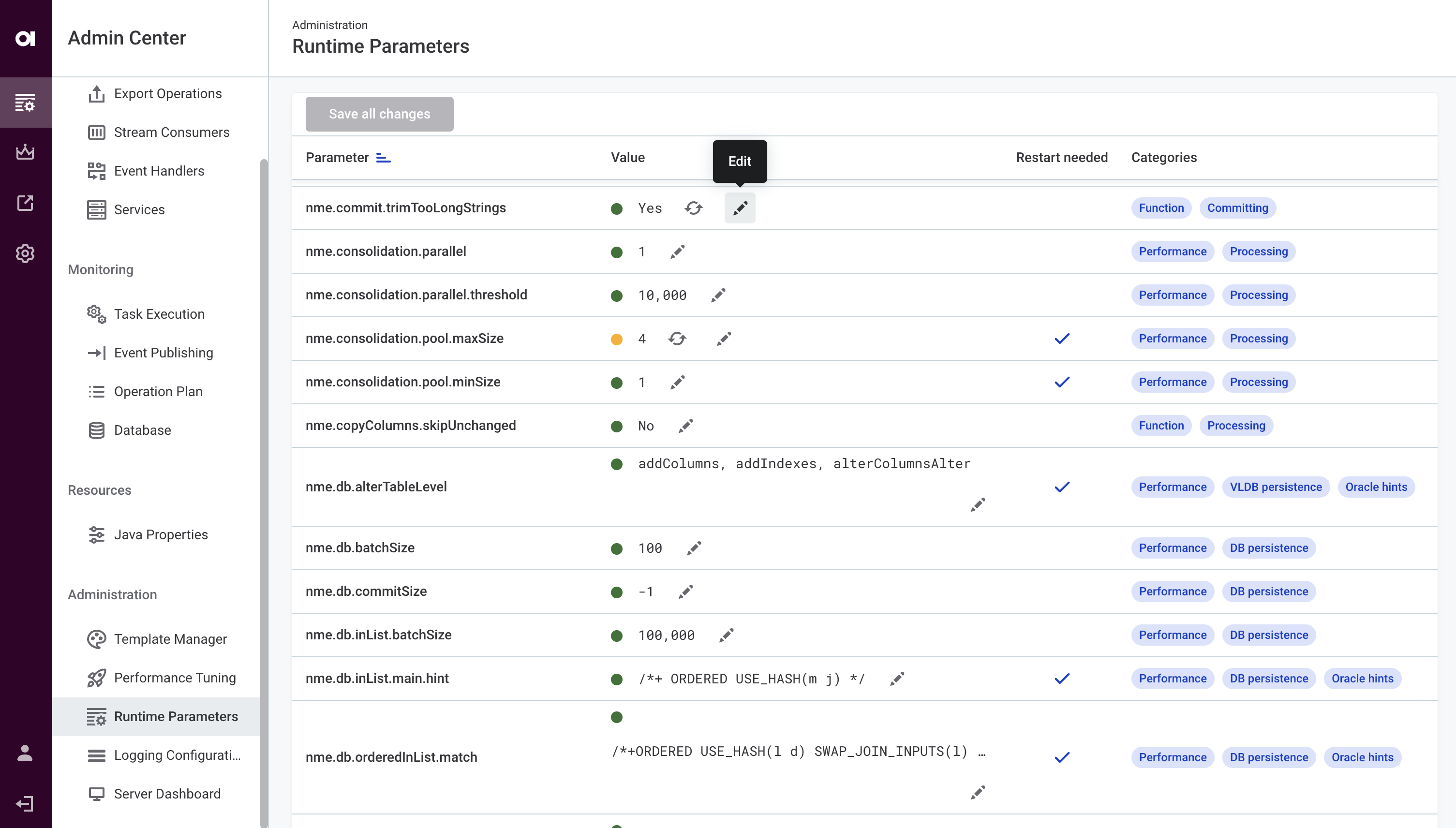This screenshot has height=828, width=1456.
Task: Select Task Execution under Monitoring
Action: point(159,314)
